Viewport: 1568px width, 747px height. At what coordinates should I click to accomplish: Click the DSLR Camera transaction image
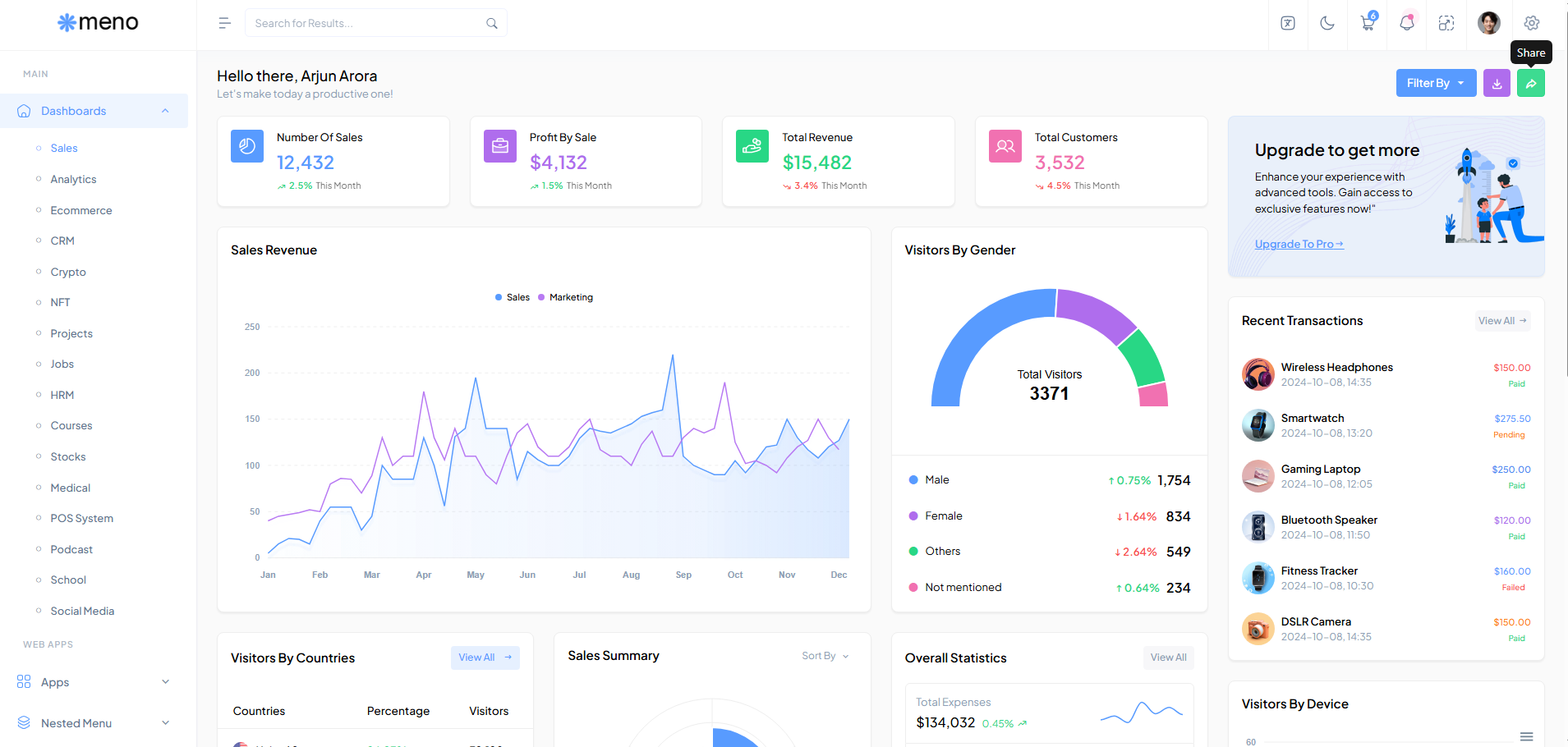pos(1258,629)
